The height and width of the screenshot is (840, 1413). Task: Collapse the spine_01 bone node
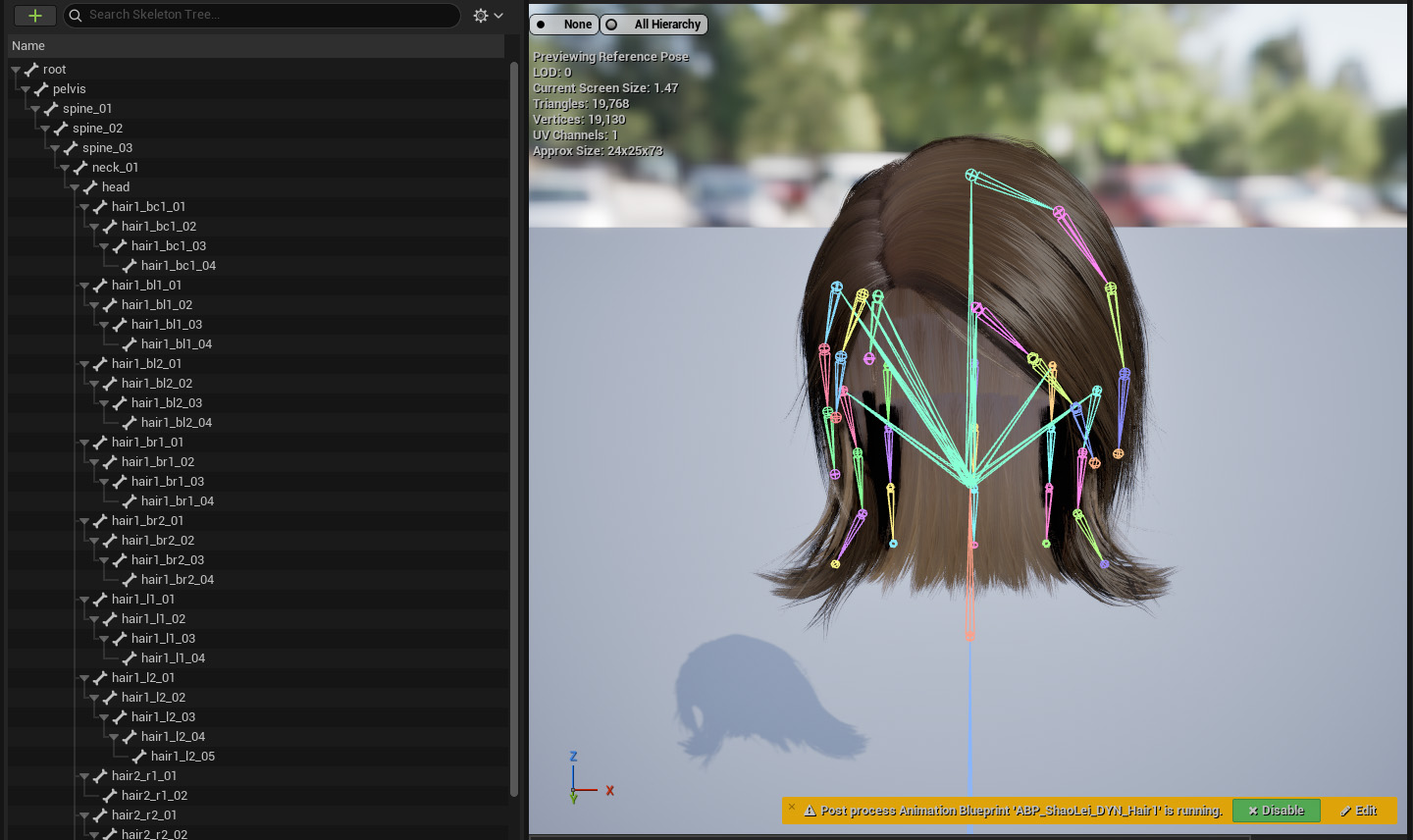(x=35, y=109)
